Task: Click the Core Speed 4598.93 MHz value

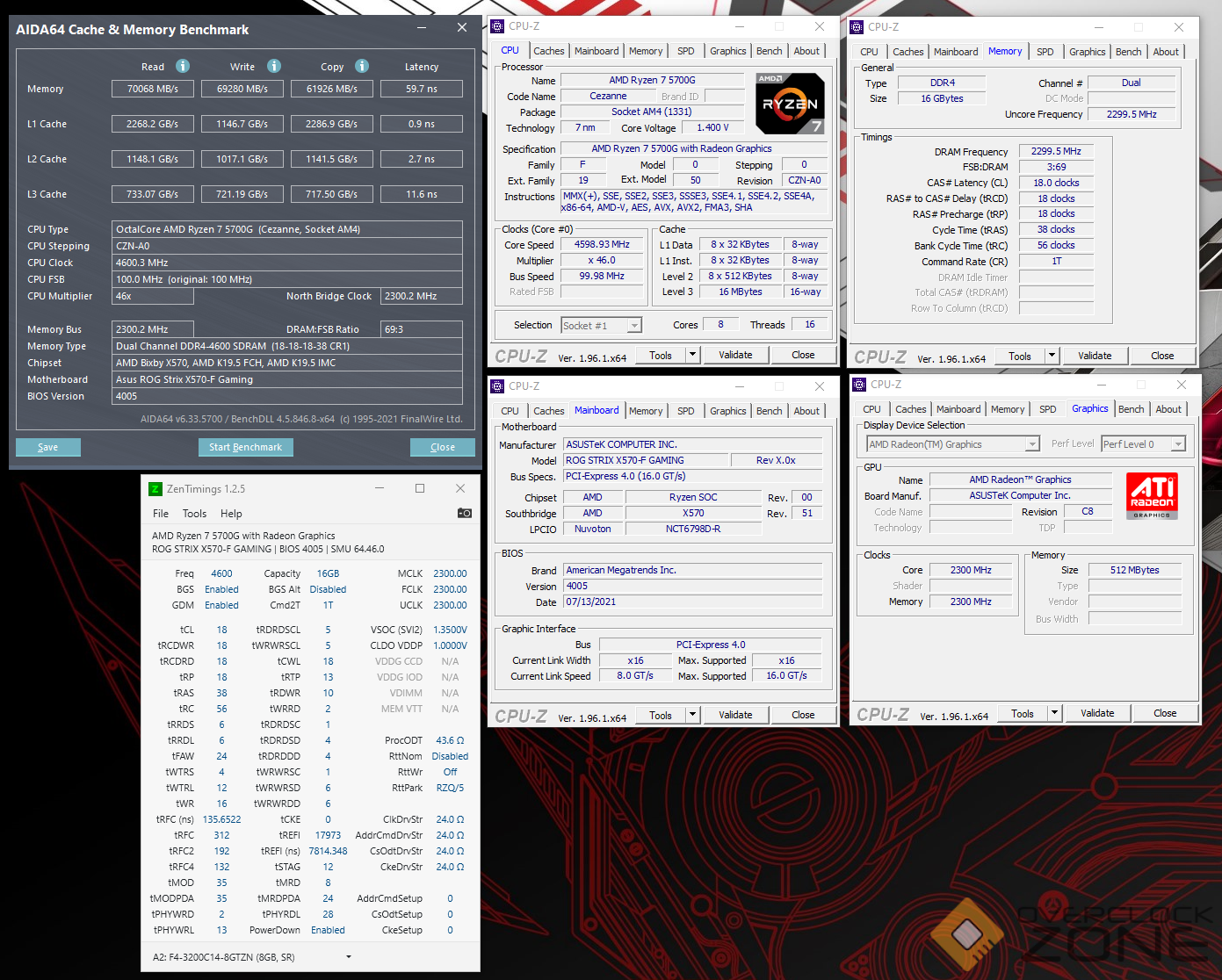Action: click(x=602, y=244)
